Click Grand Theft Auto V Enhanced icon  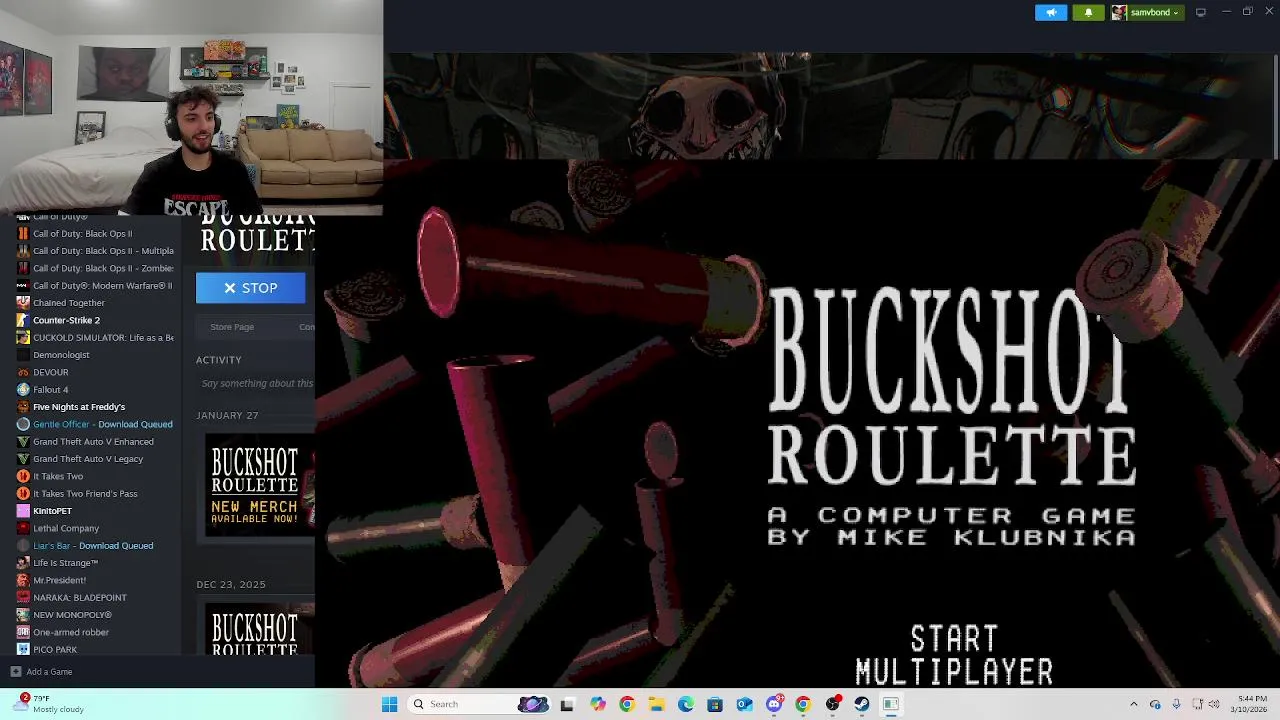tap(23, 442)
